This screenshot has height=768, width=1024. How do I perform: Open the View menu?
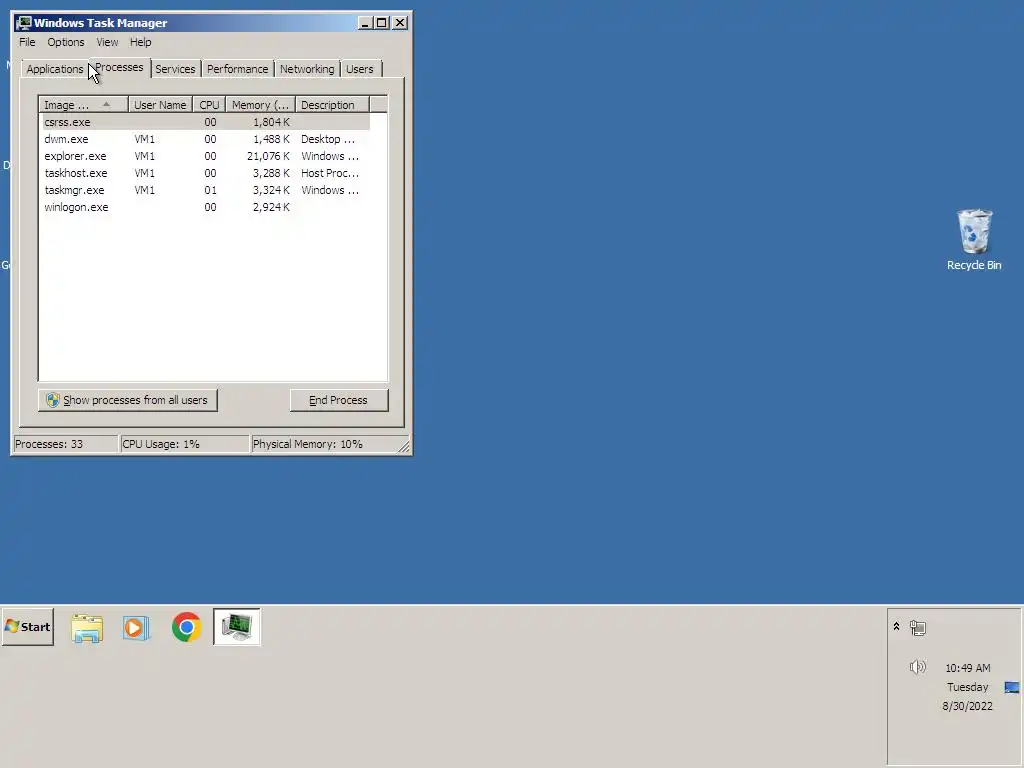(107, 42)
